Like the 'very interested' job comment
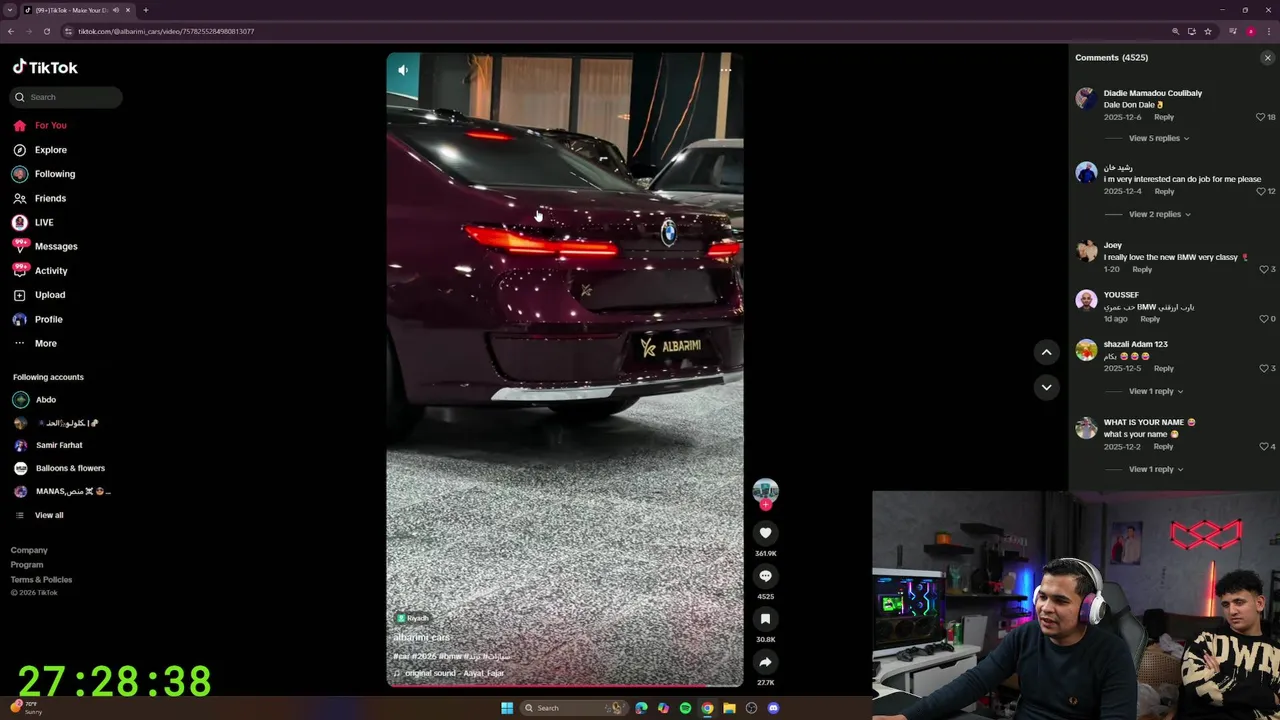The height and width of the screenshot is (720, 1280). [x=1260, y=191]
